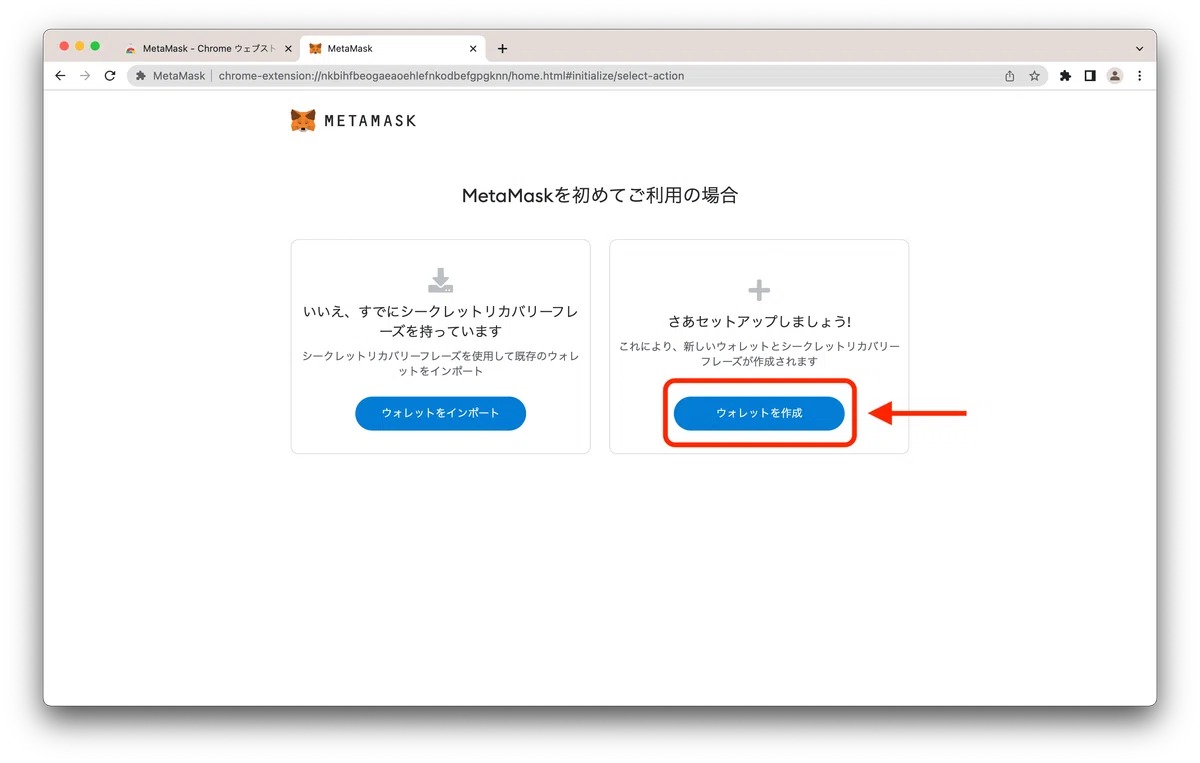Viewport: 1200px width, 763px height.
Task: Click the chrome-extension URL in the address bar
Action: pos(451,76)
